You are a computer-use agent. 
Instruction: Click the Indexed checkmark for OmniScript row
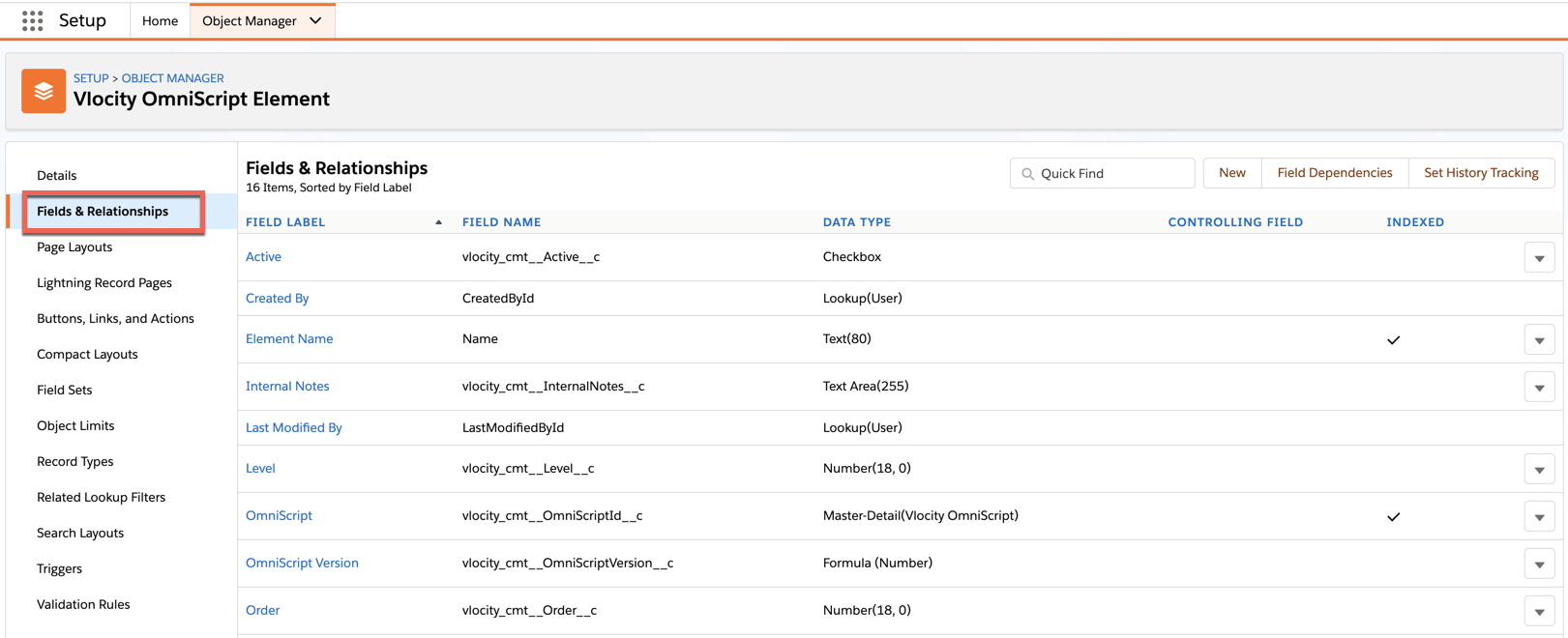coord(1393,516)
